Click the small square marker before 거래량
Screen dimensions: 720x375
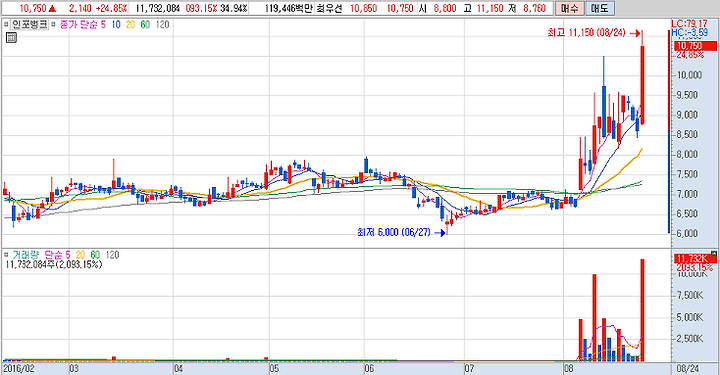6,254
